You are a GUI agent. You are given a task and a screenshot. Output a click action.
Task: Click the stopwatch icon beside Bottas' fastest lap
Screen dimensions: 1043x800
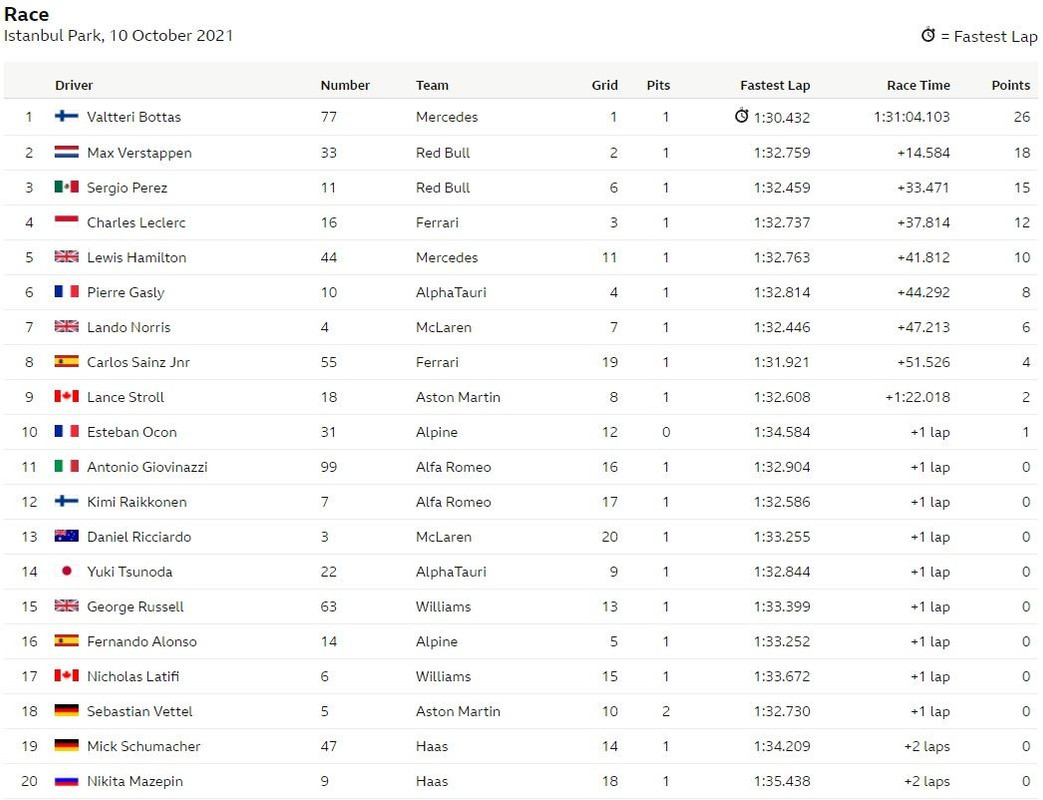[742, 116]
